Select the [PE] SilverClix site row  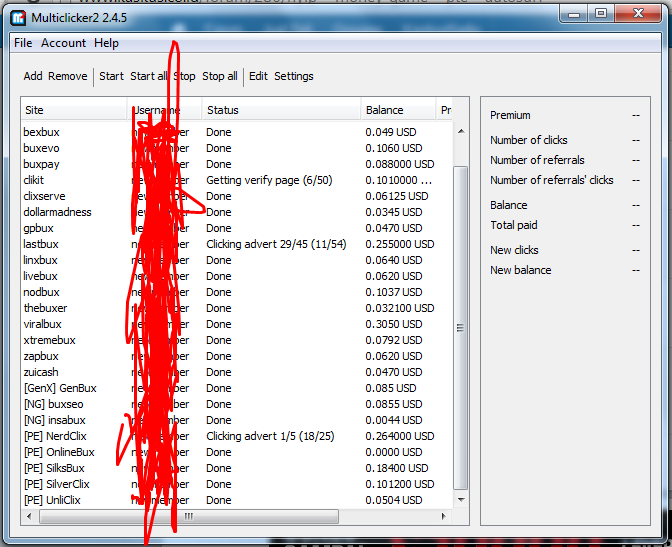tap(237, 484)
